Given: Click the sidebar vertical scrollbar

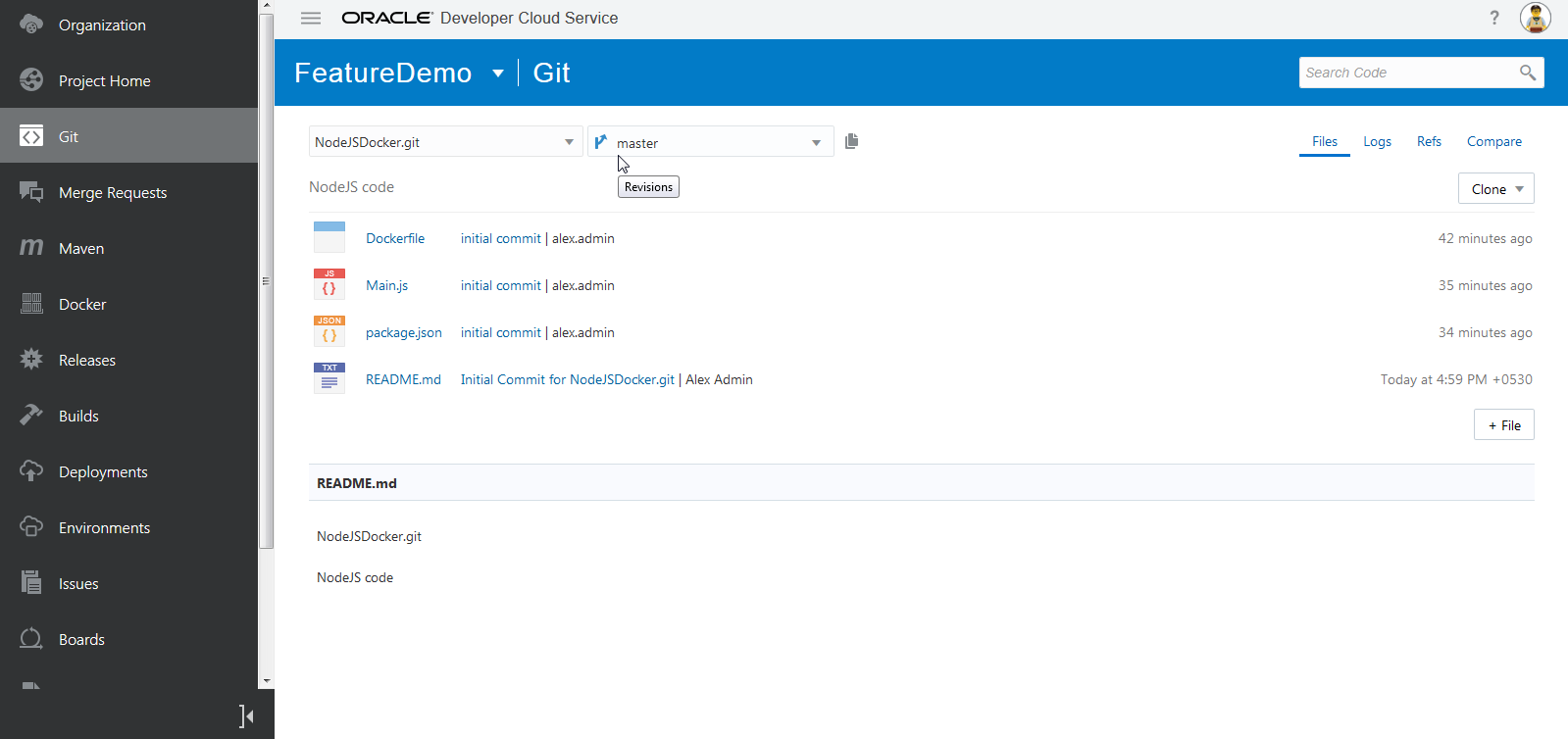Looking at the screenshot, I should tap(266, 281).
